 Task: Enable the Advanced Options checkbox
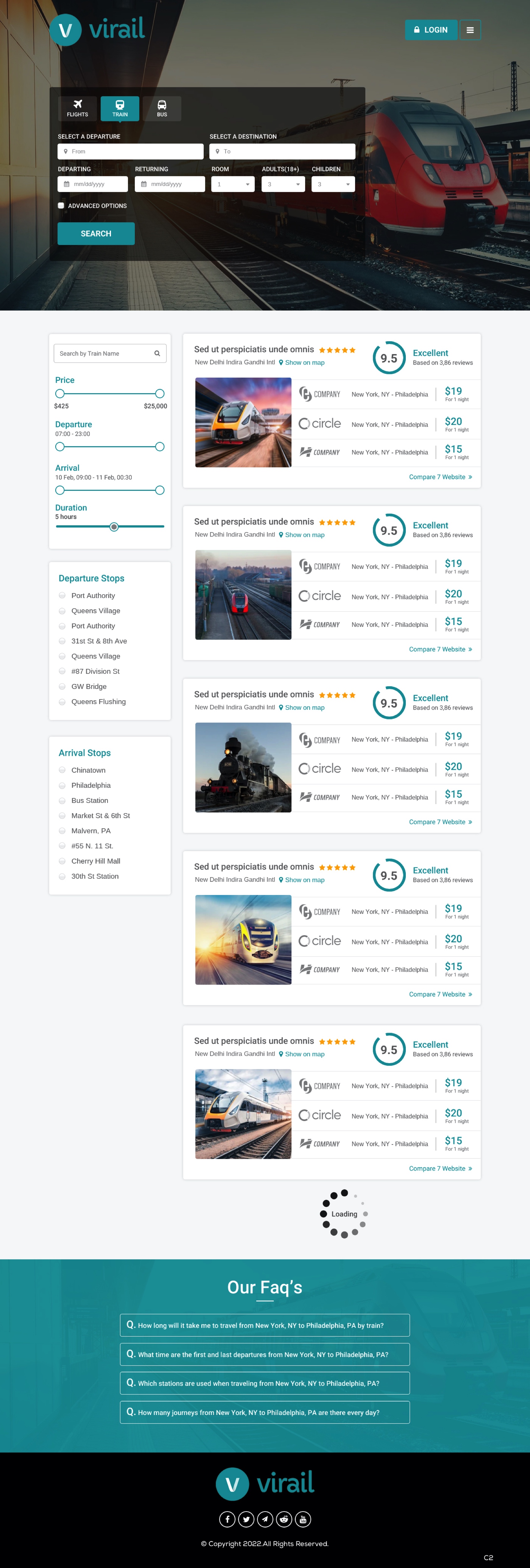[61, 206]
